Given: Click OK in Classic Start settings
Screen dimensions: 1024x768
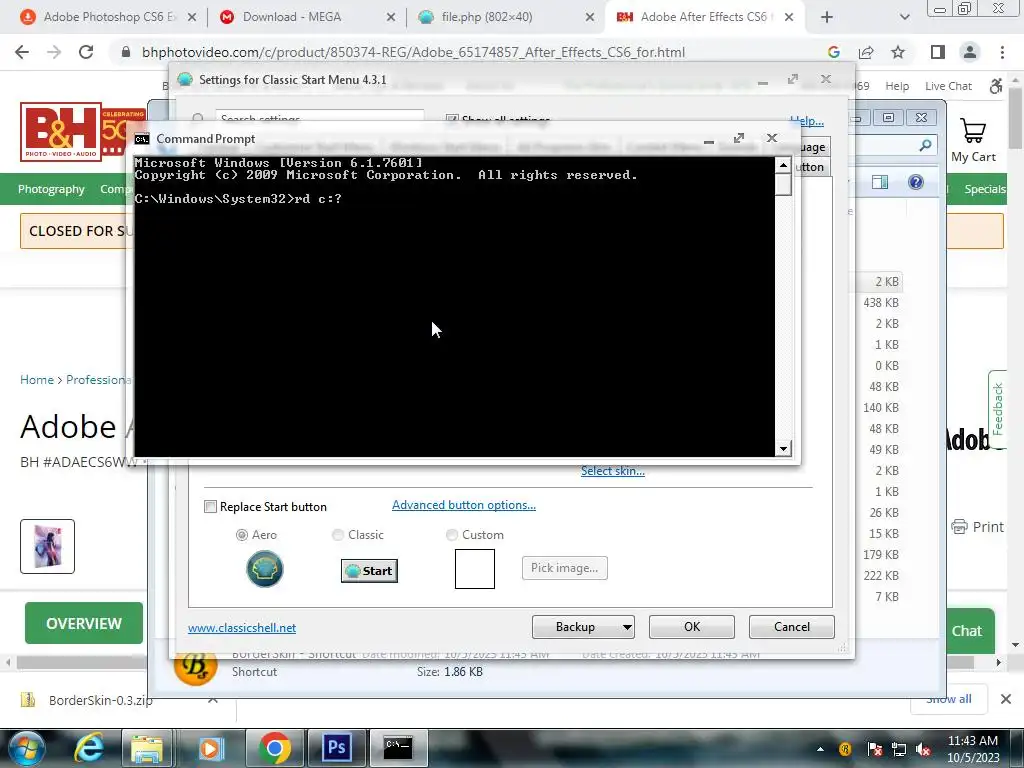Looking at the screenshot, I should point(692,627).
